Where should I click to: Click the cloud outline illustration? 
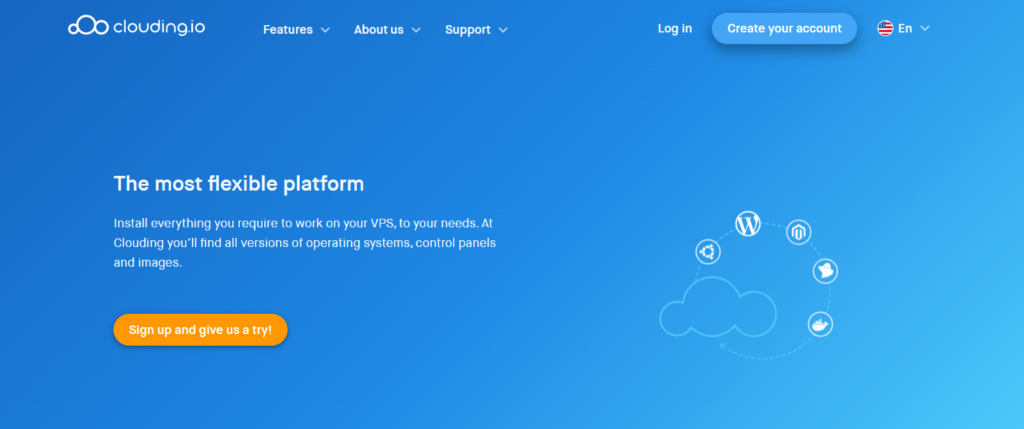pyautogui.click(x=717, y=310)
